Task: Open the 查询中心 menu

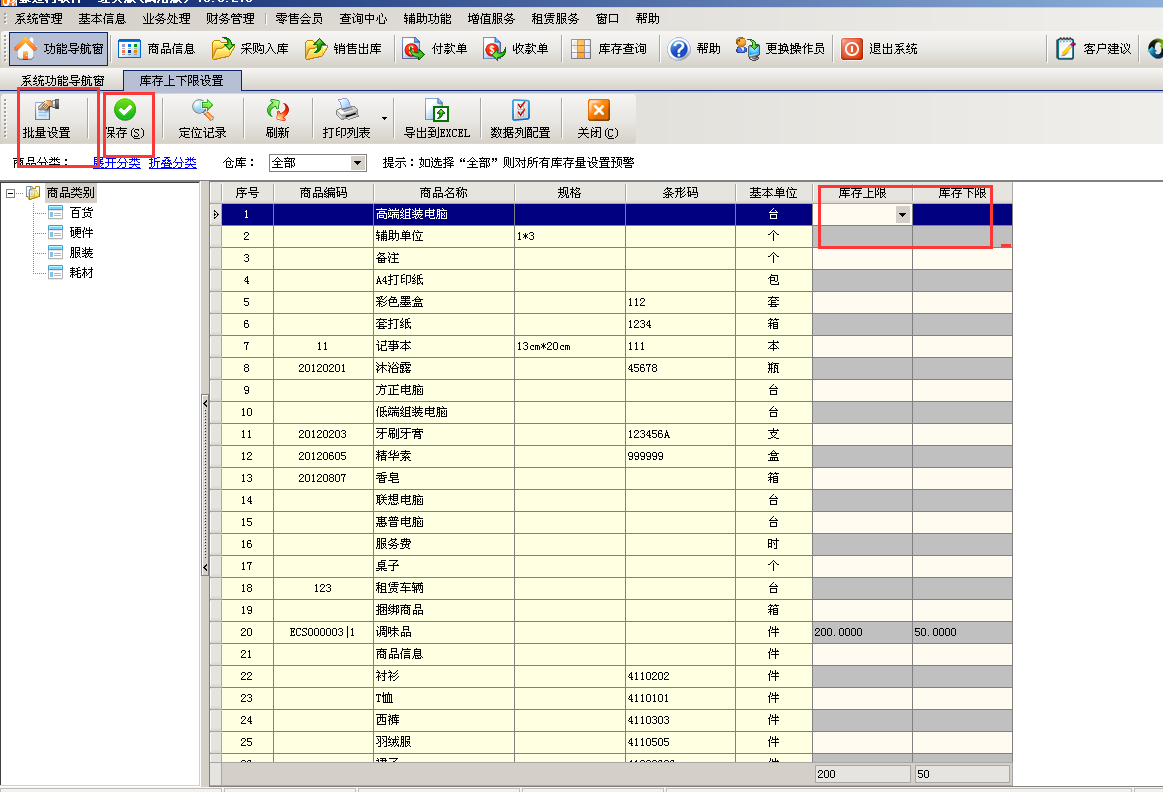Action: coord(363,19)
